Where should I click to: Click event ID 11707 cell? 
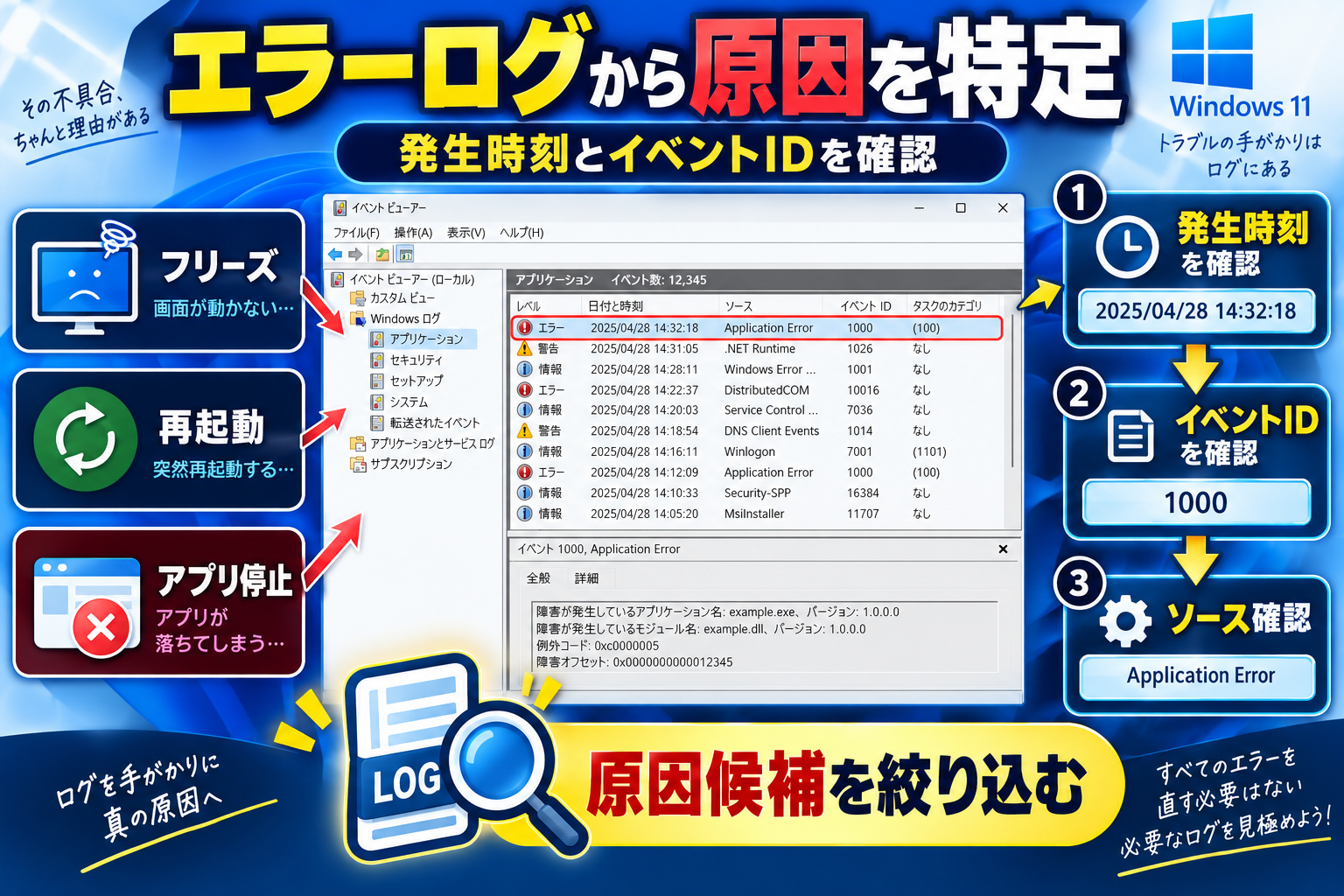coord(863,514)
